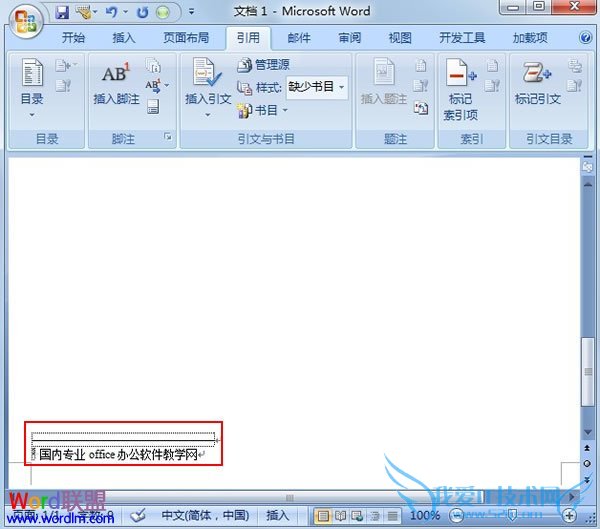Save document with Quick Access floppy icon
600x529 pixels.
[x=62, y=13]
